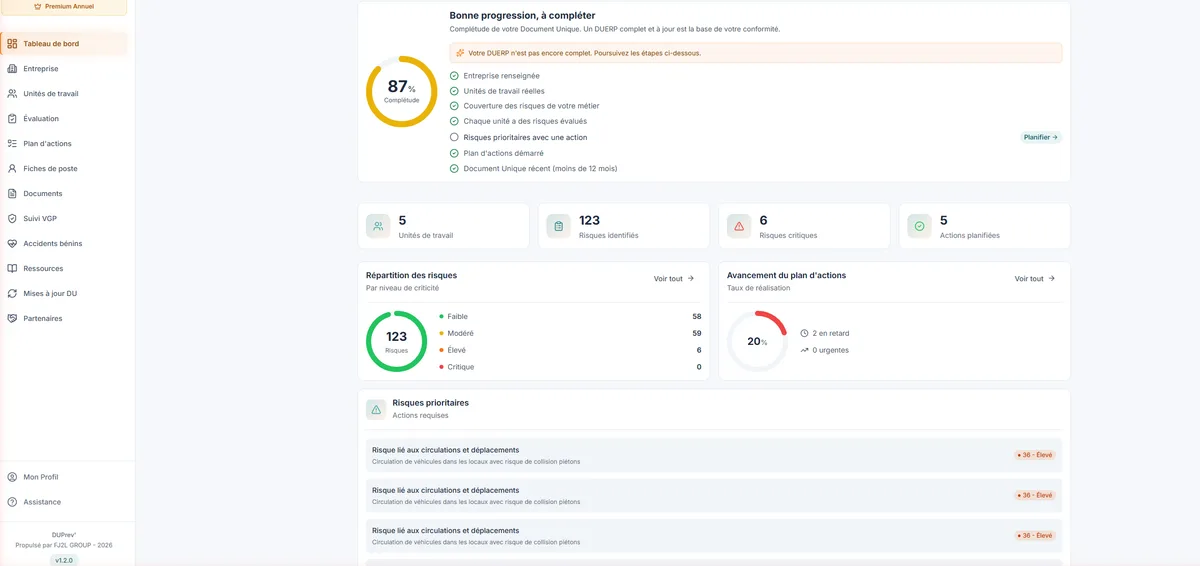Select the Partenaires handshake icon
This screenshot has height=566, width=1200.
[12, 318]
